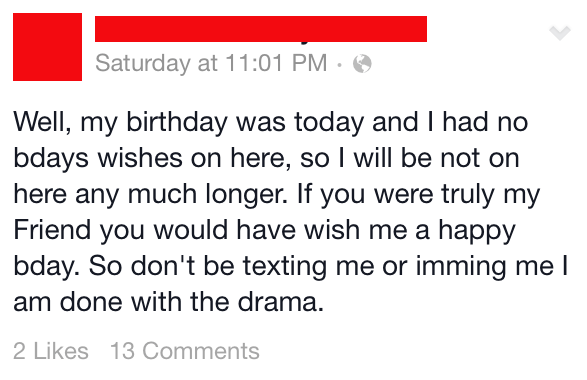
Task: Click the word 'Saturday' in the timestamp
Action: (143, 63)
